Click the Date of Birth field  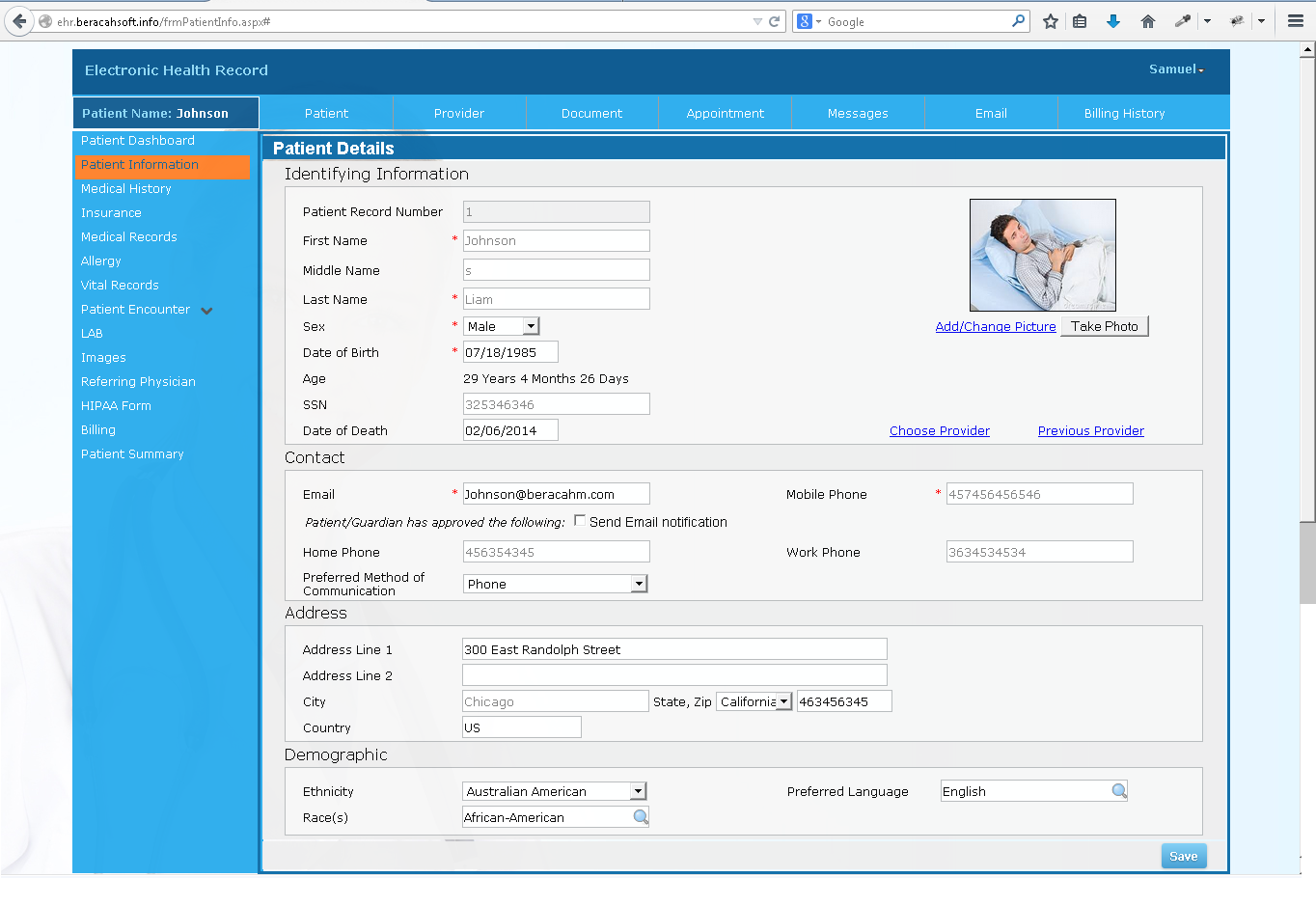[x=510, y=352]
